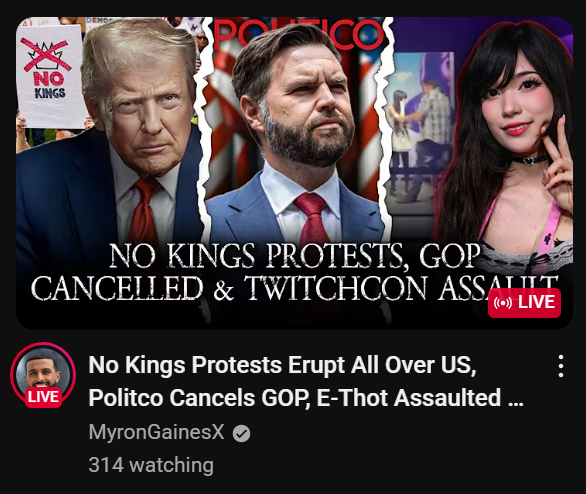The width and height of the screenshot is (586, 494).
Task: Click the POLITICO logo in the thumbnail
Action: (x=298, y=35)
